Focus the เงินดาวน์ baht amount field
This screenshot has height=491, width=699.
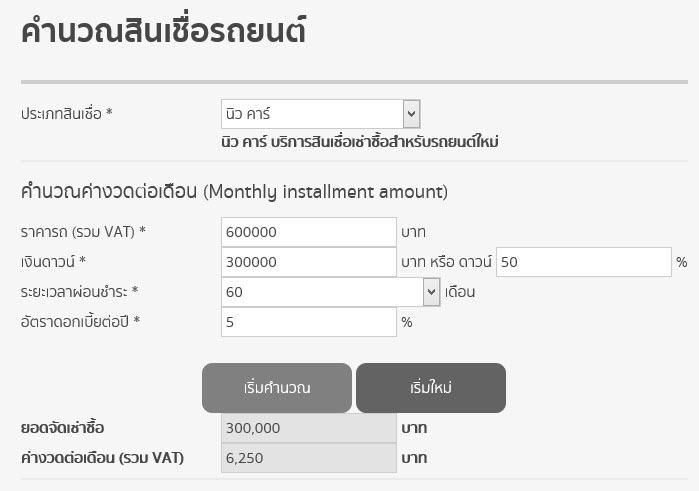click(308, 262)
